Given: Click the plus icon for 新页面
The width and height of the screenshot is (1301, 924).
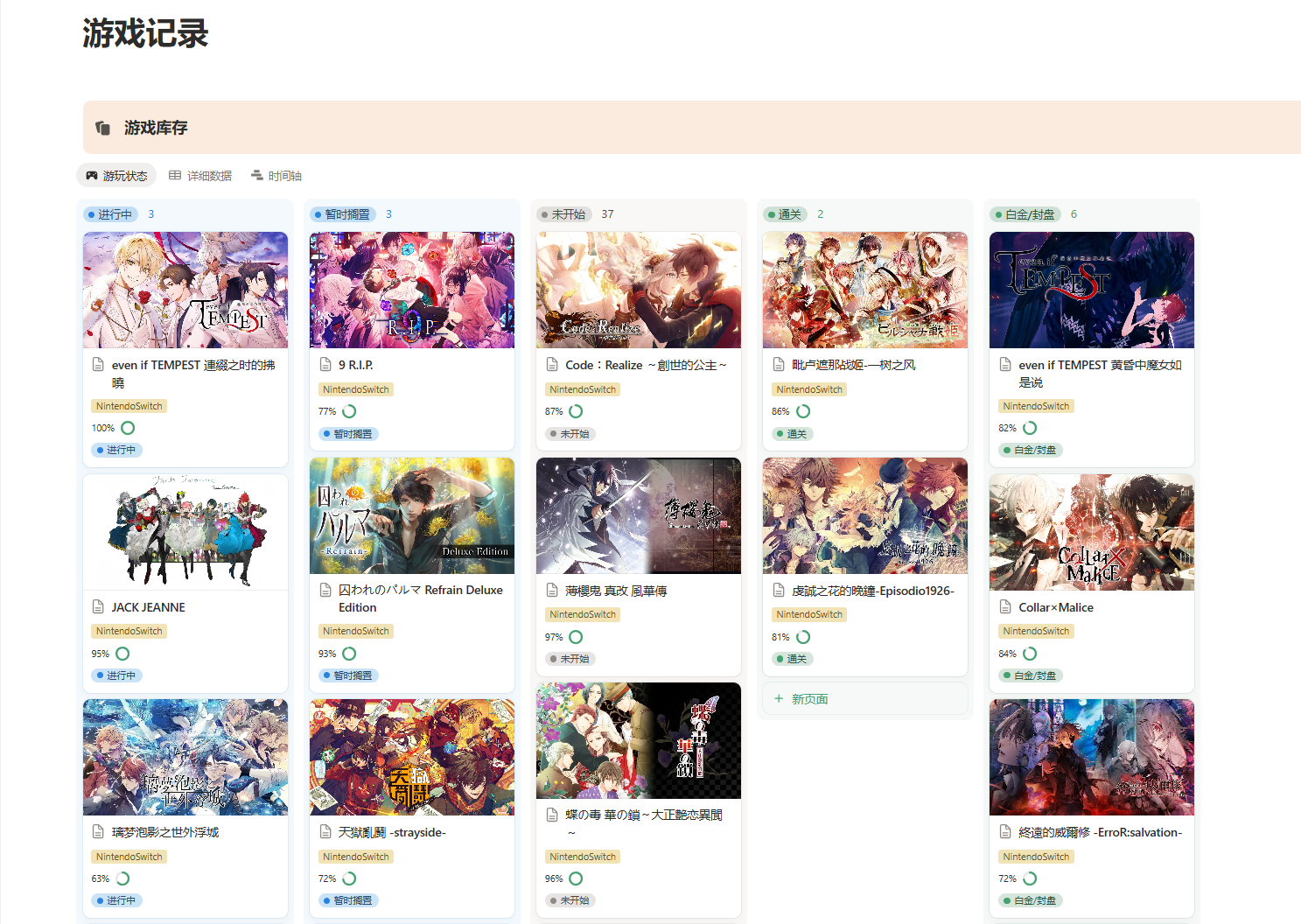Looking at the screenshot, I should click(x=779, y=699).
